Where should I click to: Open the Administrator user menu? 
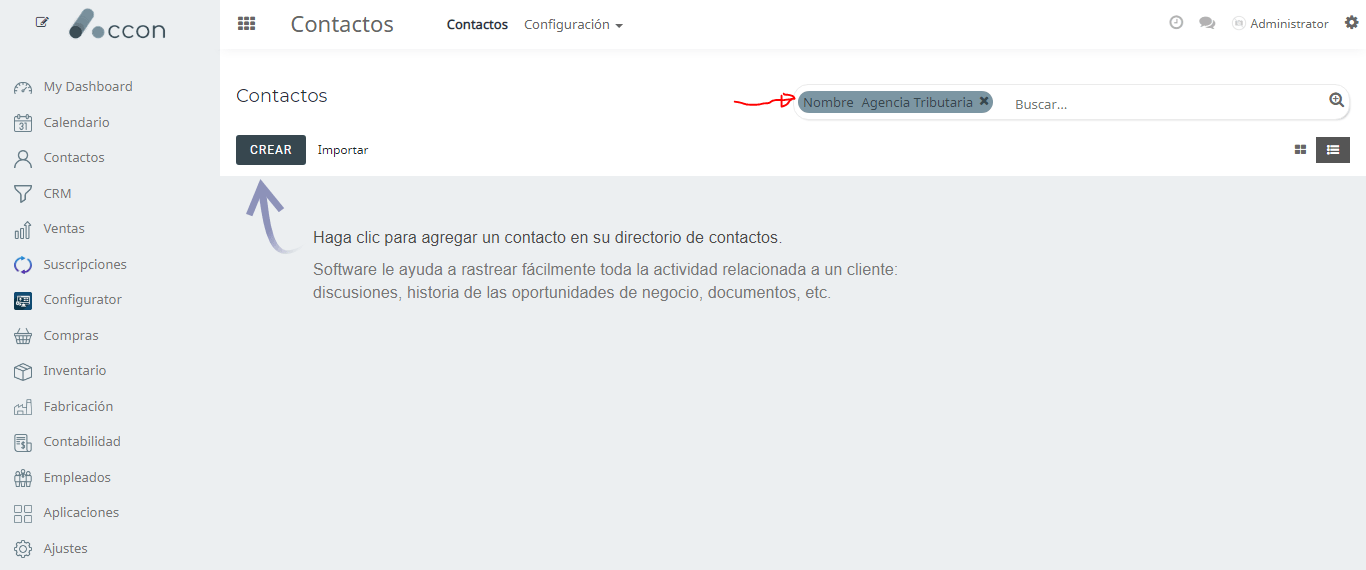(1280, 24)
